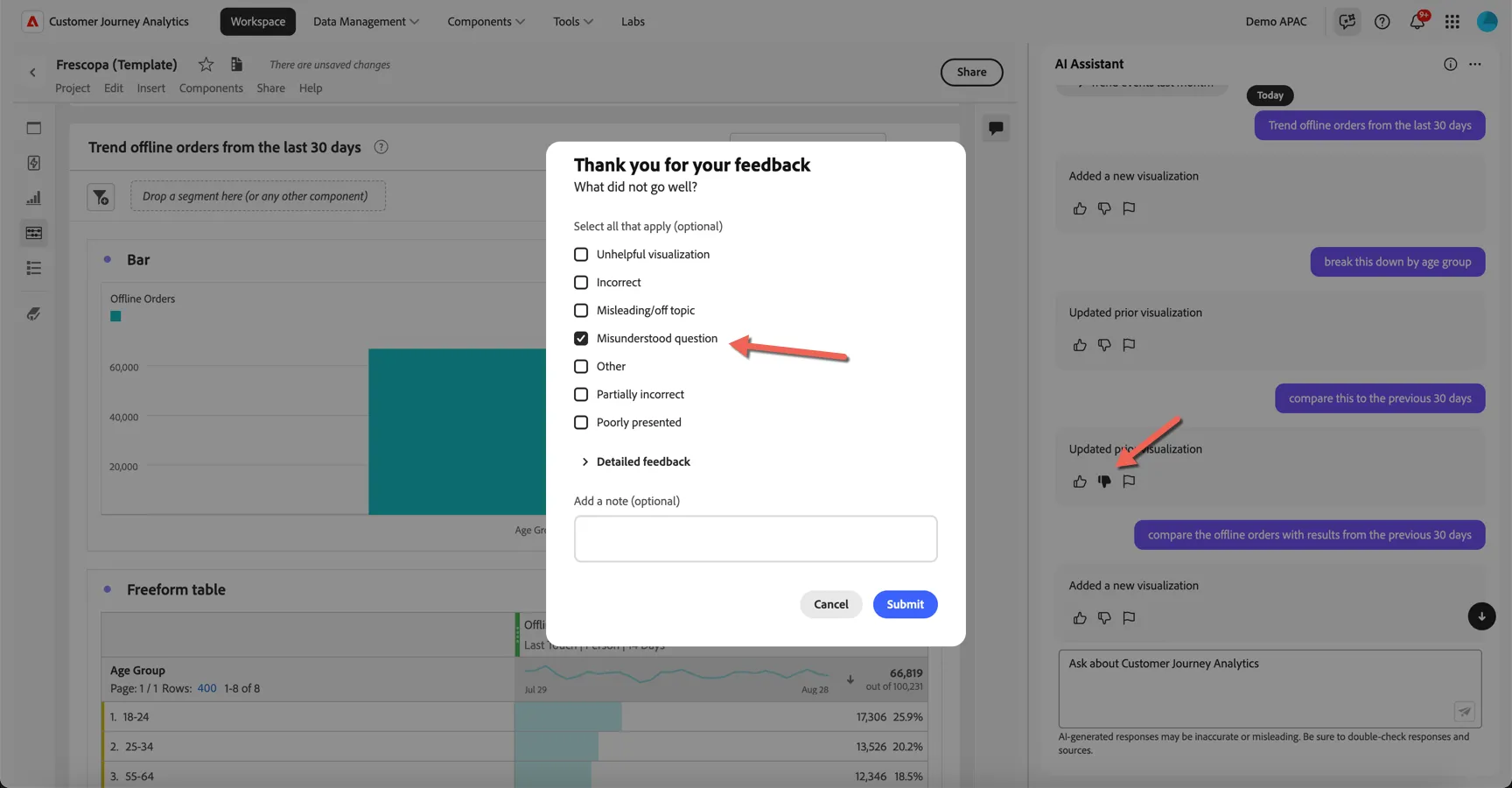This screenshot has height=788, width=1512.
Task: Click the sort arrow in Offline Orders column
Action: pyautogui.click(x=850, y=679)
